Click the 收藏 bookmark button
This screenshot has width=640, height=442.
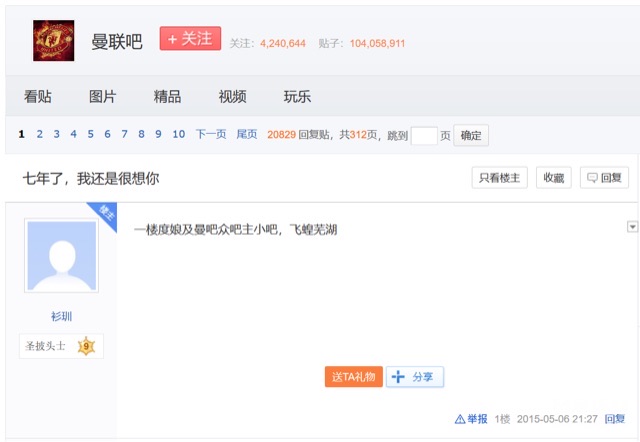tap(553, 178)
